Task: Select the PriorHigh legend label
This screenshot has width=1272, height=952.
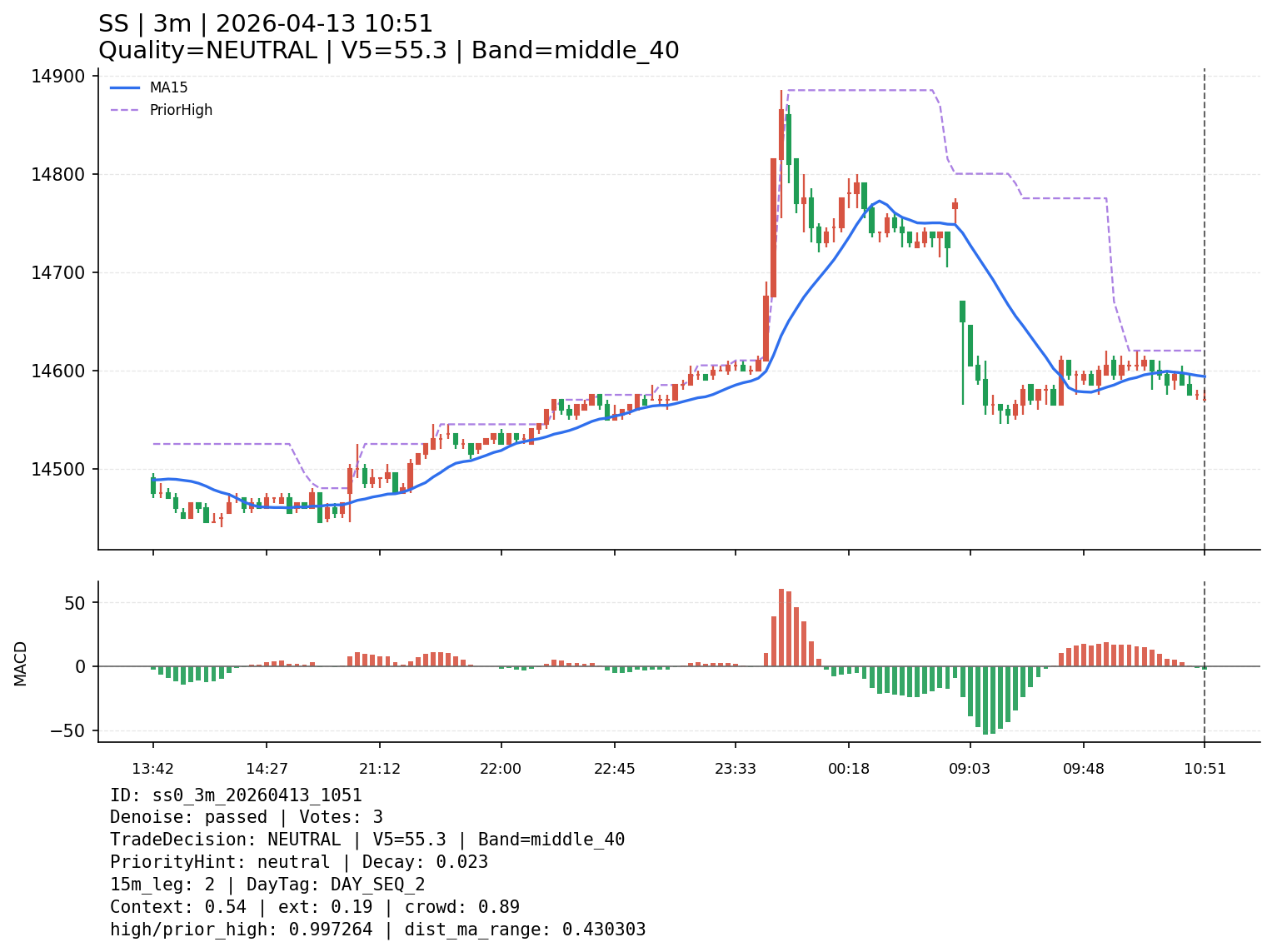Action: pos(181,110)
